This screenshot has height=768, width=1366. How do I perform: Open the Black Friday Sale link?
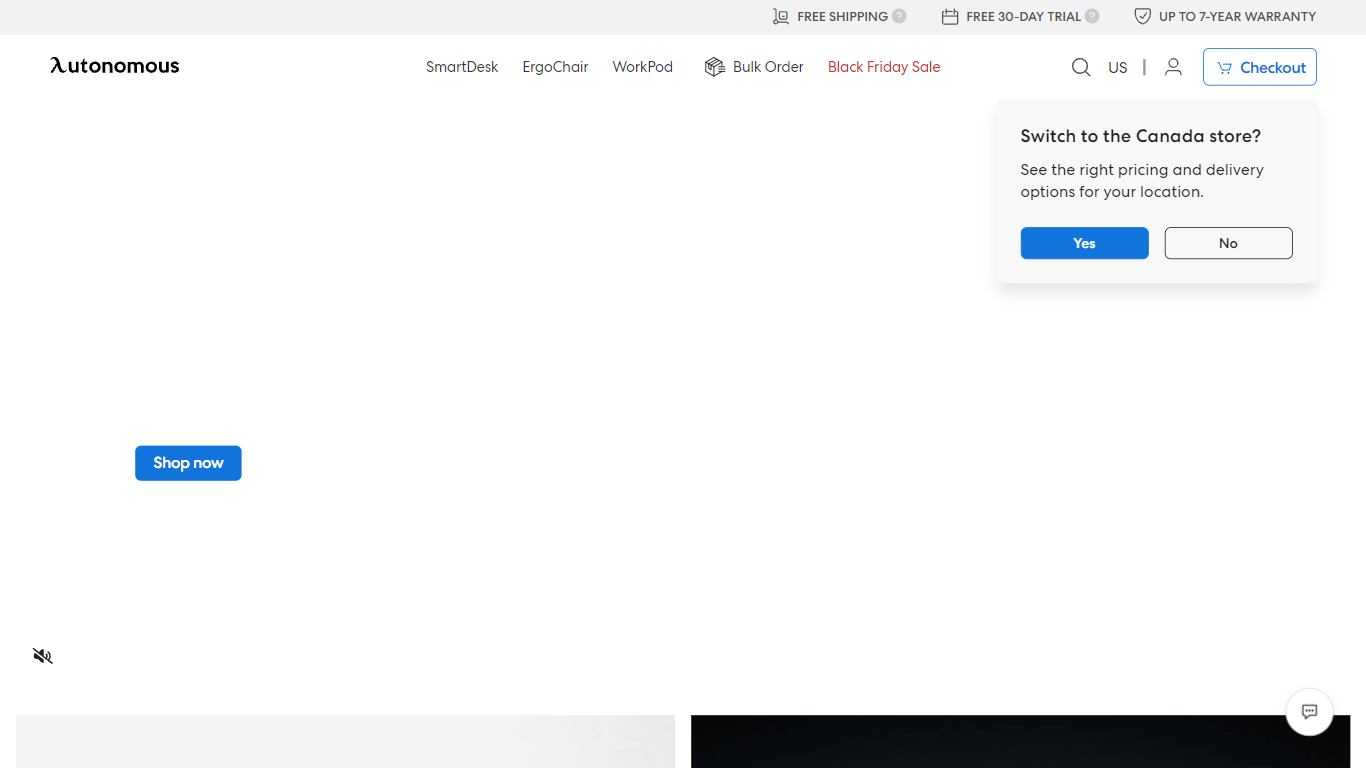pos(884,67)
